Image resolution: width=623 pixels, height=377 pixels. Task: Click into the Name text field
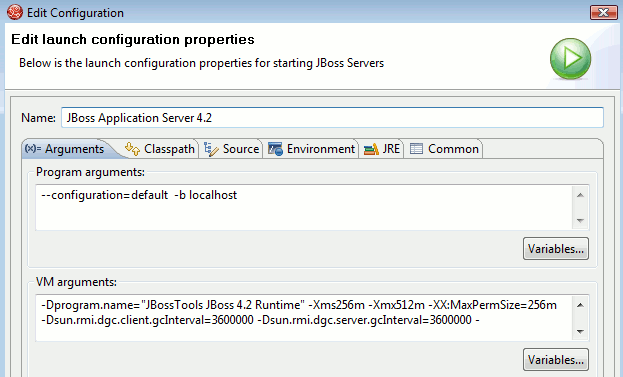(332, 118)
